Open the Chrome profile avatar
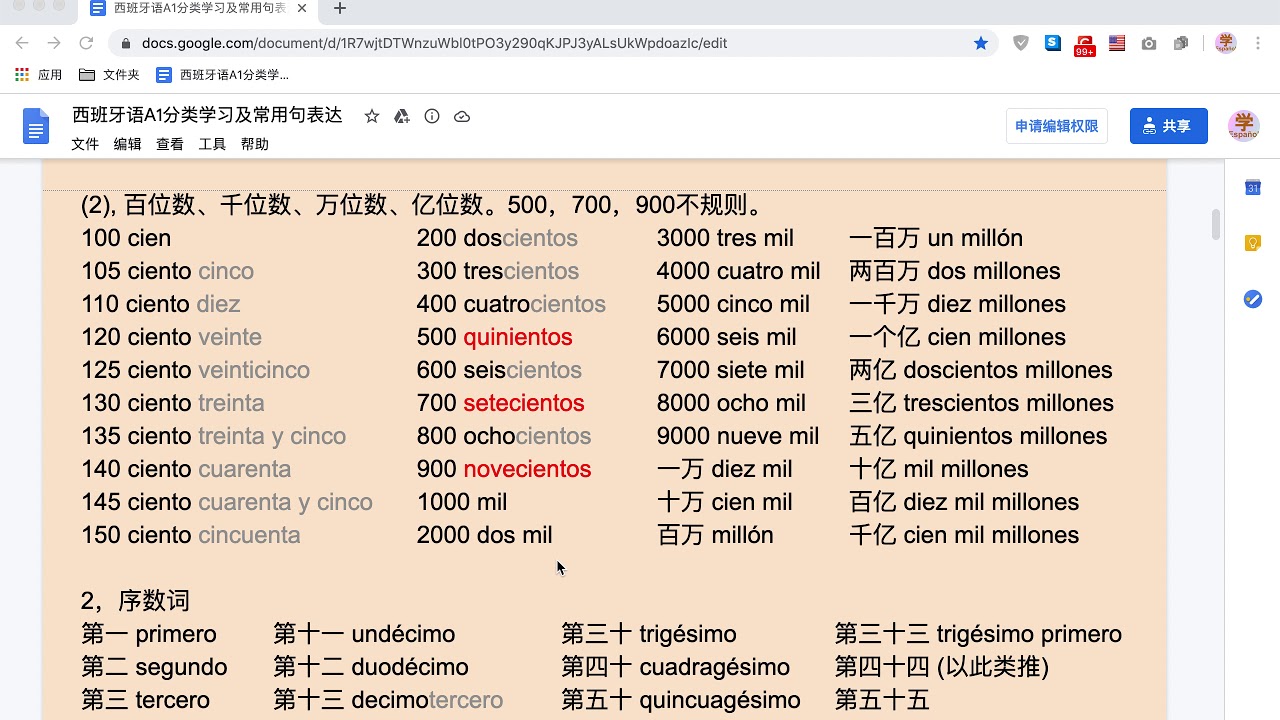The width and height of the screenshot is (1280, 720). 1226,43
